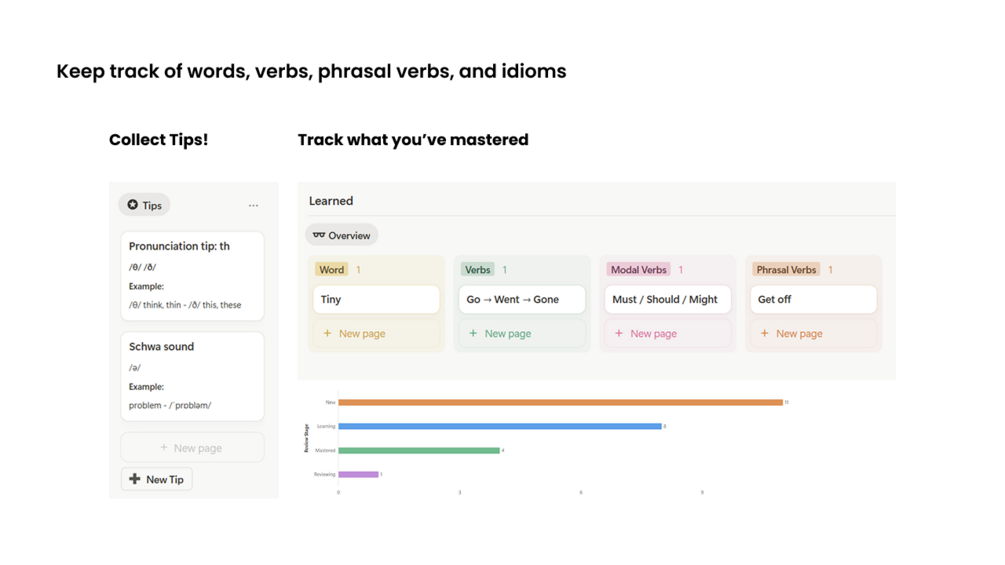Open the Must / Should / Might card
The image size is (1005, 565).
pos(667,299)
